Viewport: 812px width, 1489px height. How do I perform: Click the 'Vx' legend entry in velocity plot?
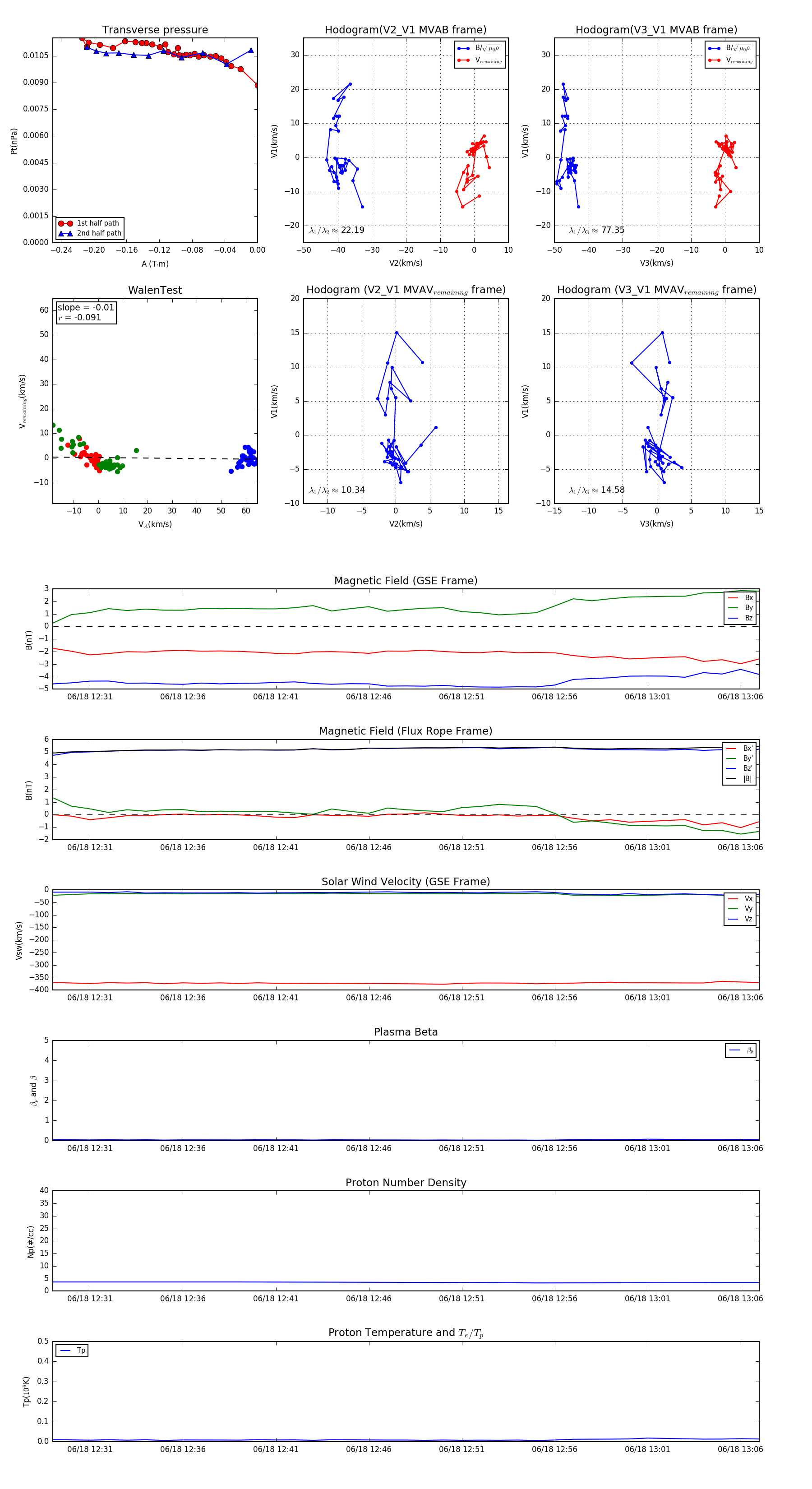(740, 899)
